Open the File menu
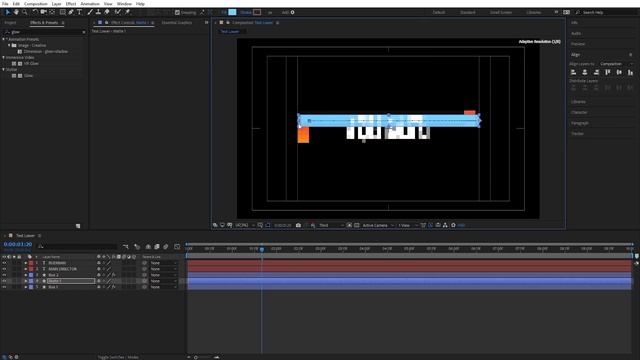This screenshot has height=360, width=640. pyautogui.click(x=5, y=4)
